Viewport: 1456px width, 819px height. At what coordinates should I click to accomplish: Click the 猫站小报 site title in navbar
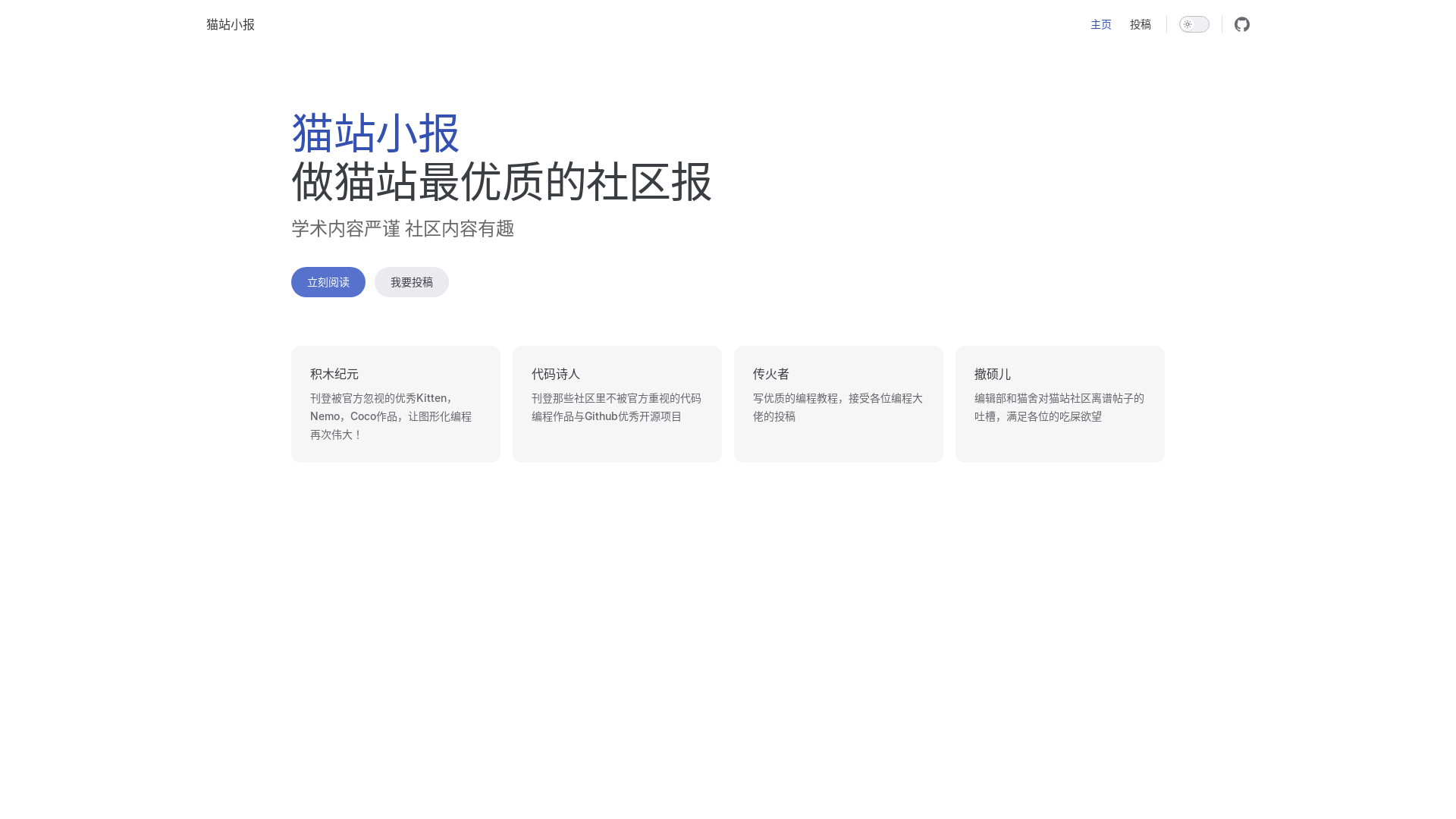(x=231, y=24)
